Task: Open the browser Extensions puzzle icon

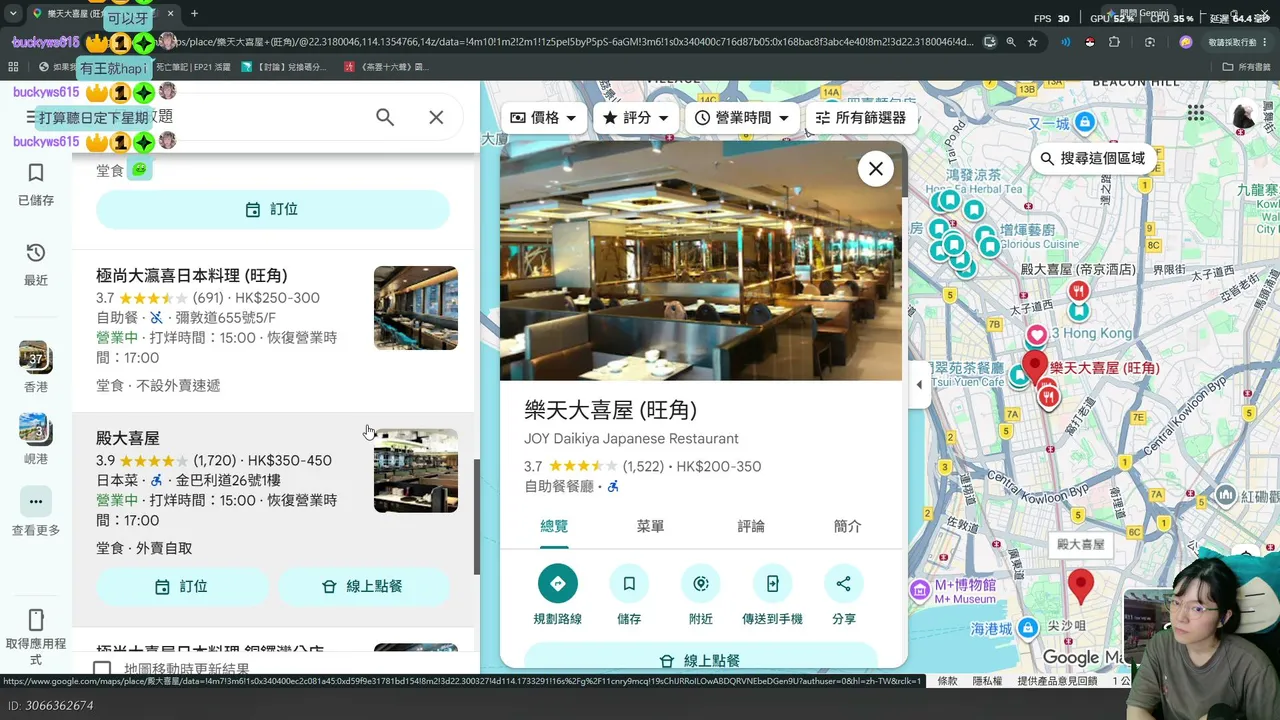Action: pos(1114,42)
